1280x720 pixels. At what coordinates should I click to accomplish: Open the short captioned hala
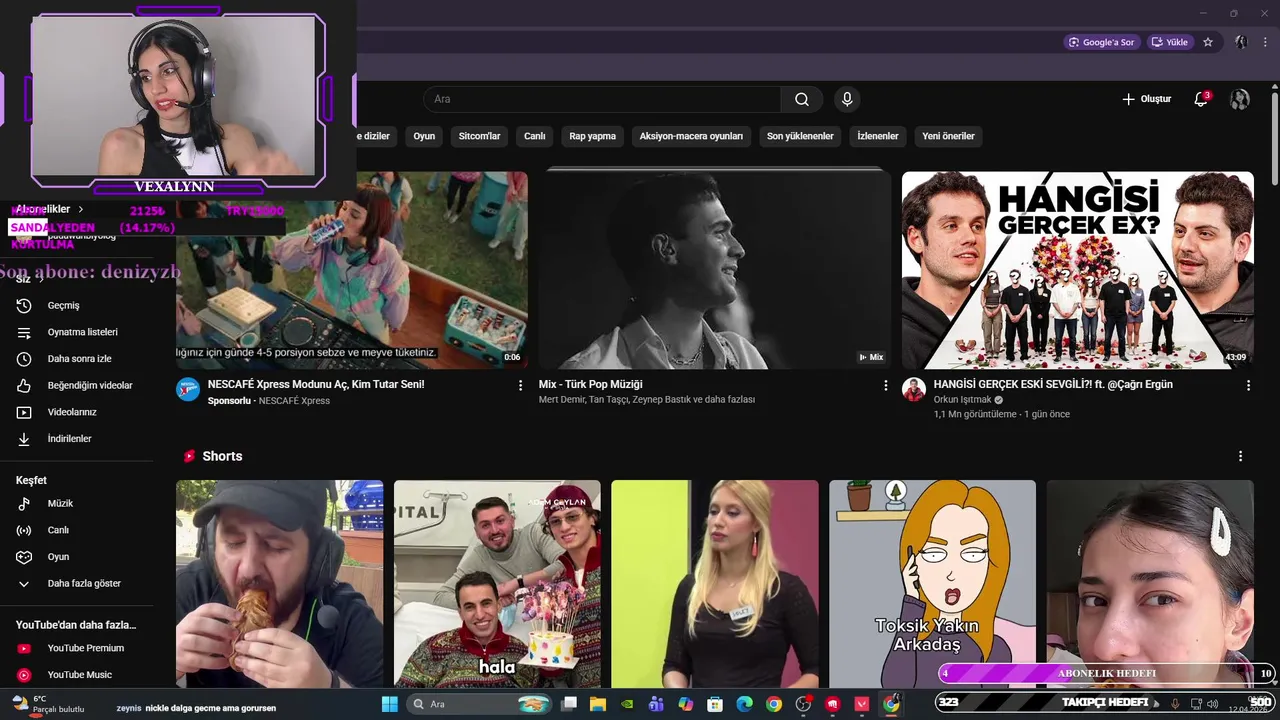[497, 584]
